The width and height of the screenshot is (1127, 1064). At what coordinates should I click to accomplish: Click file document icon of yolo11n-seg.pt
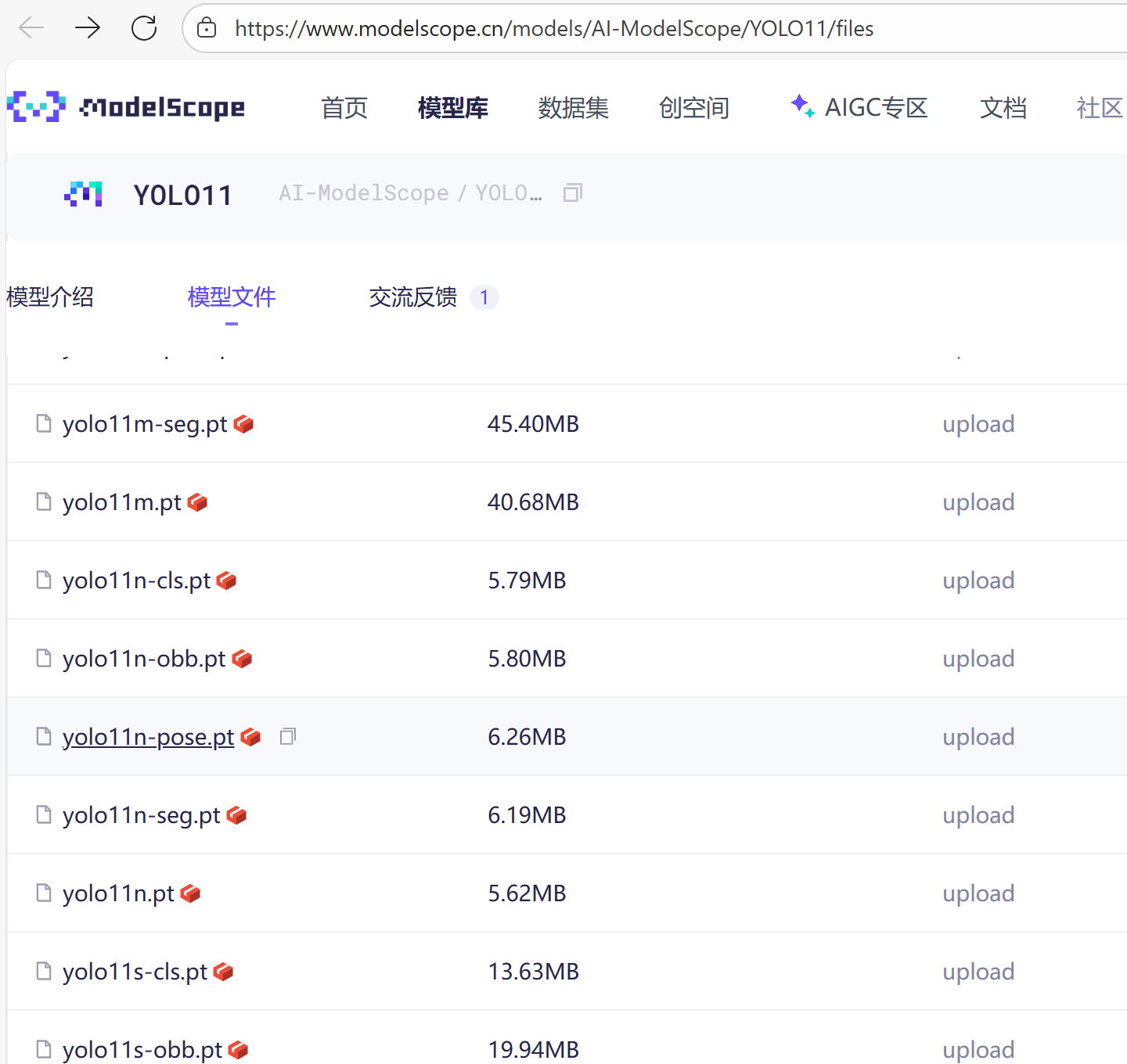pyautogui.click(x=44, y=814)
